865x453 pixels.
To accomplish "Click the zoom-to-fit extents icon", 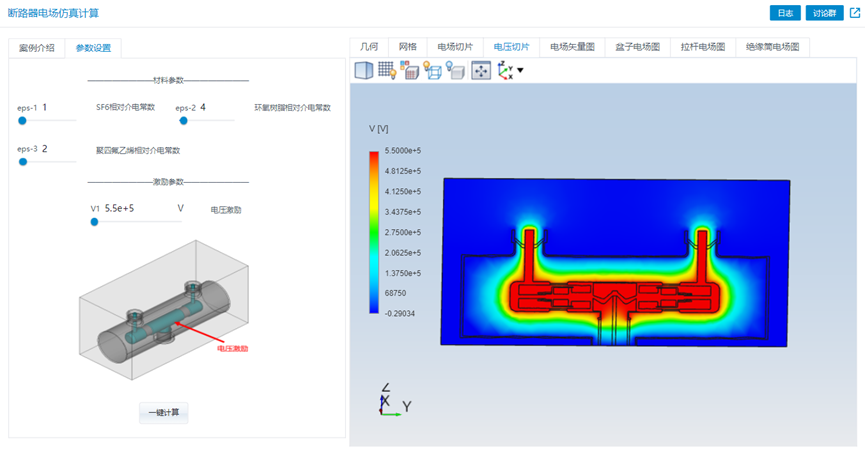I will 481,71.
